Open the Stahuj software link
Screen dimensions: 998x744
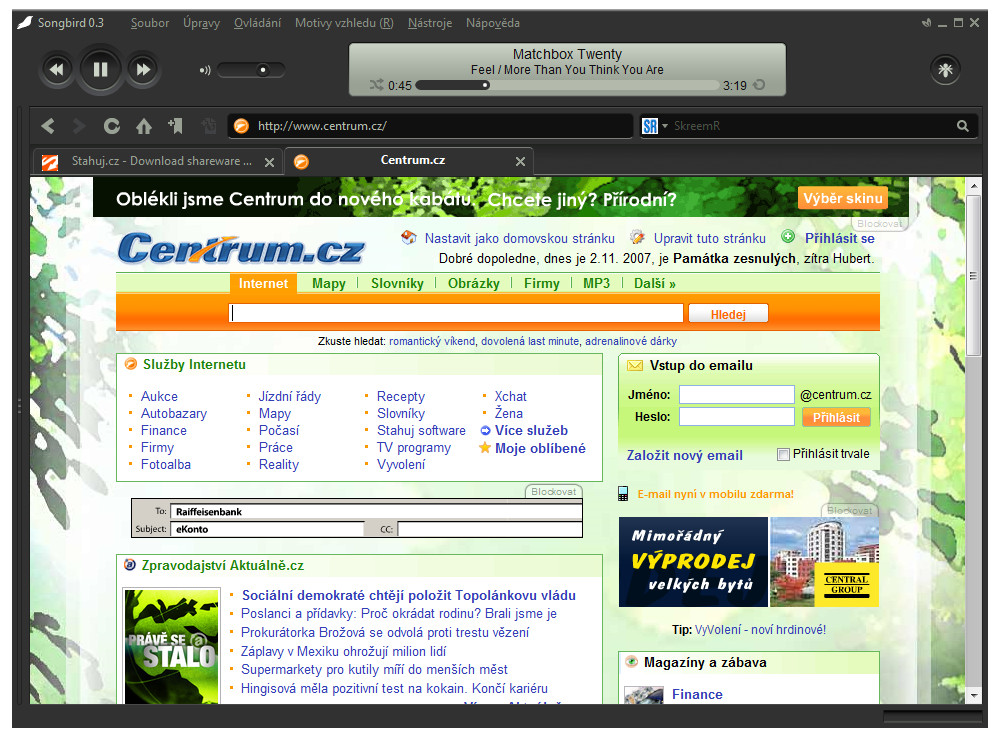421,431
